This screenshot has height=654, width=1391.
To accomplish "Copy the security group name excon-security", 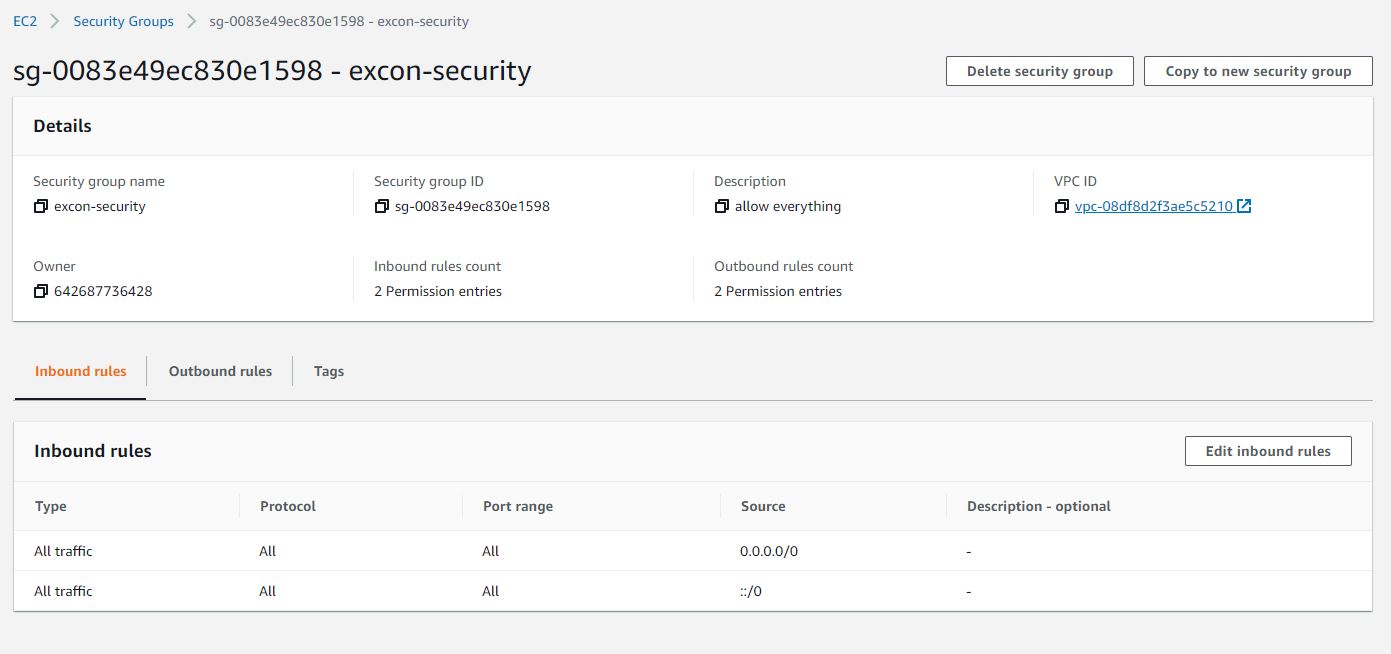I will (x=41, y=207).
